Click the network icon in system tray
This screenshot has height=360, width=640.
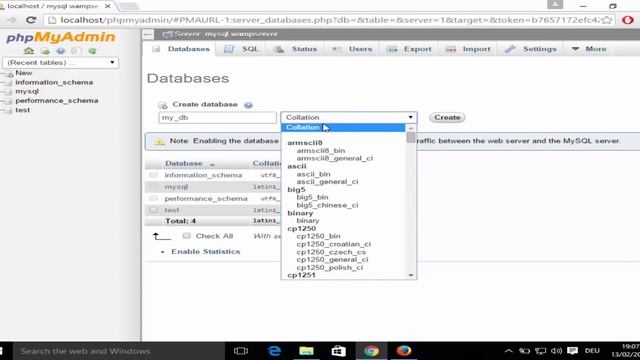pyautogui.click(x=540, y=351)
